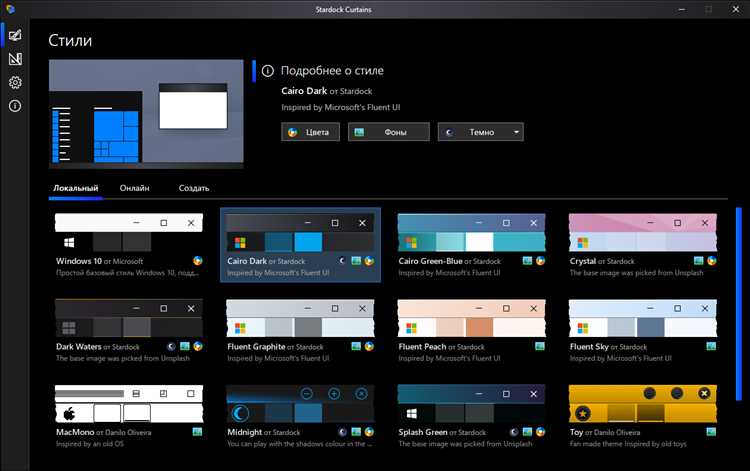The height and width of the screenshot is (471, 750).
Task: Select the Windows 10 style thumbnail
Action: [x=129, y=232]
